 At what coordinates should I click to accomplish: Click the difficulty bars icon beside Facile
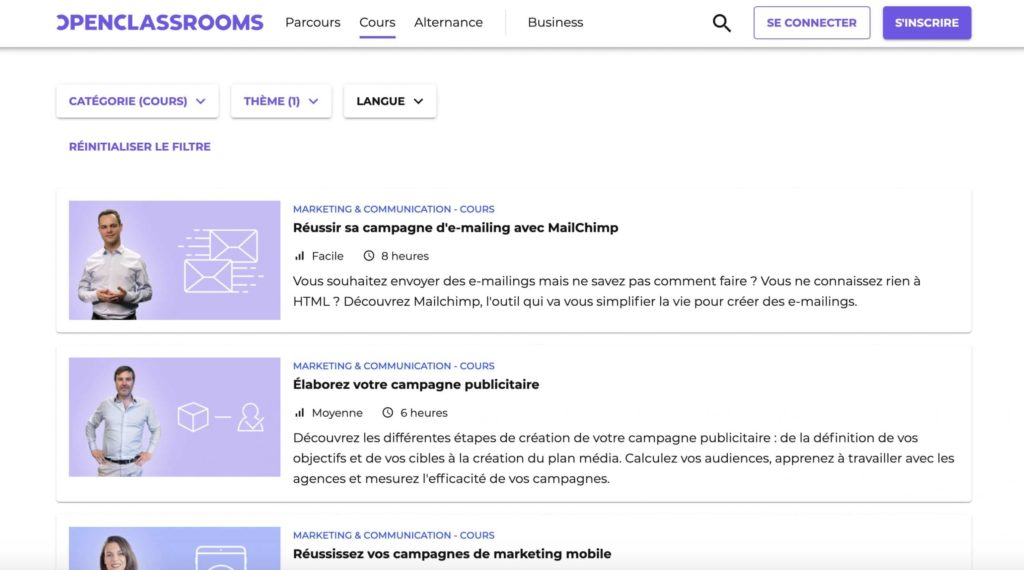click(299, 256)
